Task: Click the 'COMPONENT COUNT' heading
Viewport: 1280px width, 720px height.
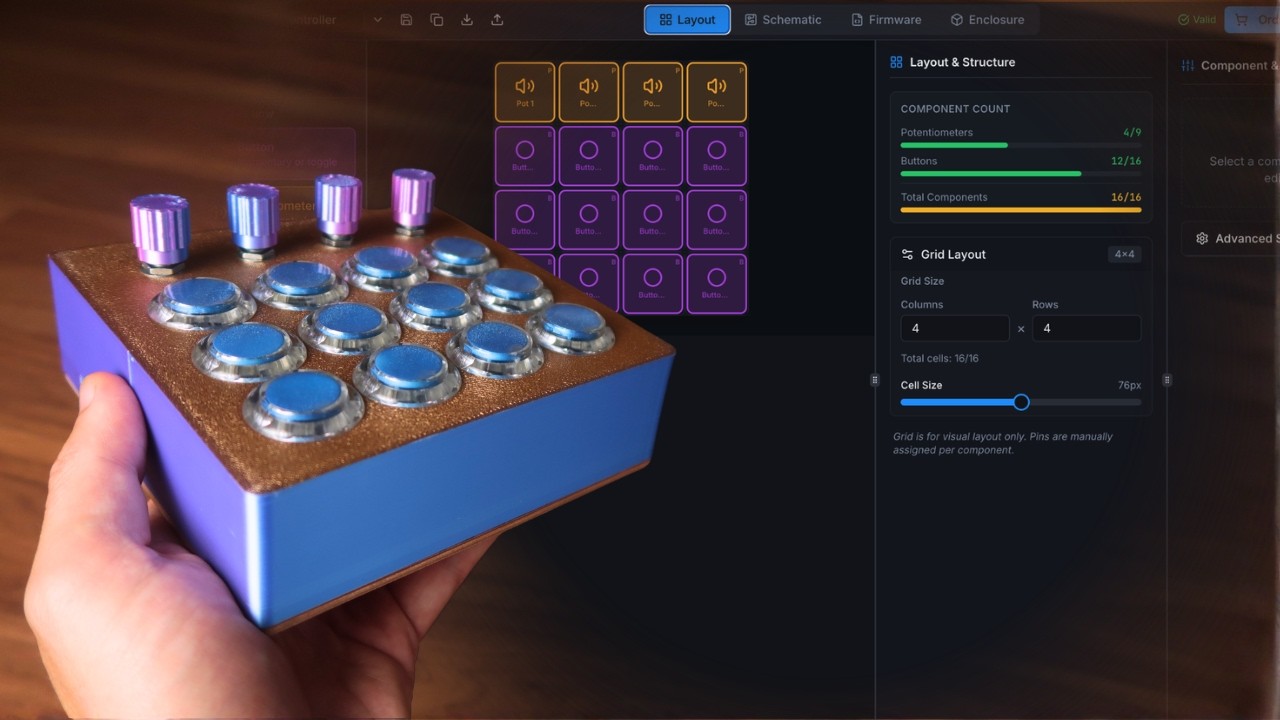Action: point(955,109)
